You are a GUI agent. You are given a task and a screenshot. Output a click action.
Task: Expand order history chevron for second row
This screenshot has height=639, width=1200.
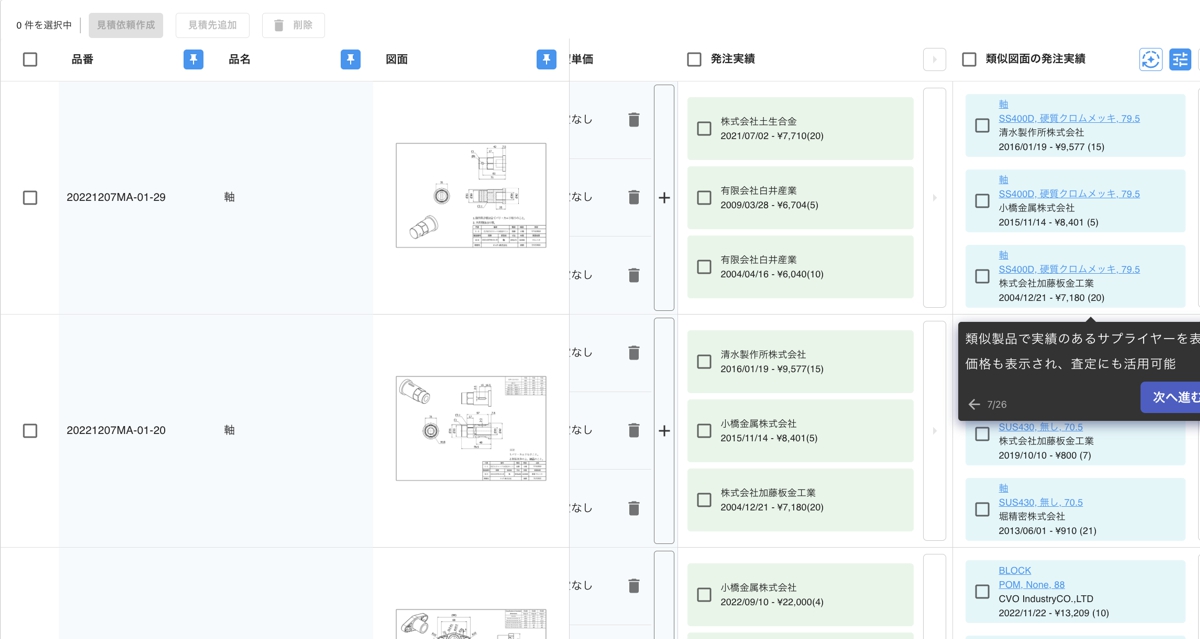[x=934, y=431]
